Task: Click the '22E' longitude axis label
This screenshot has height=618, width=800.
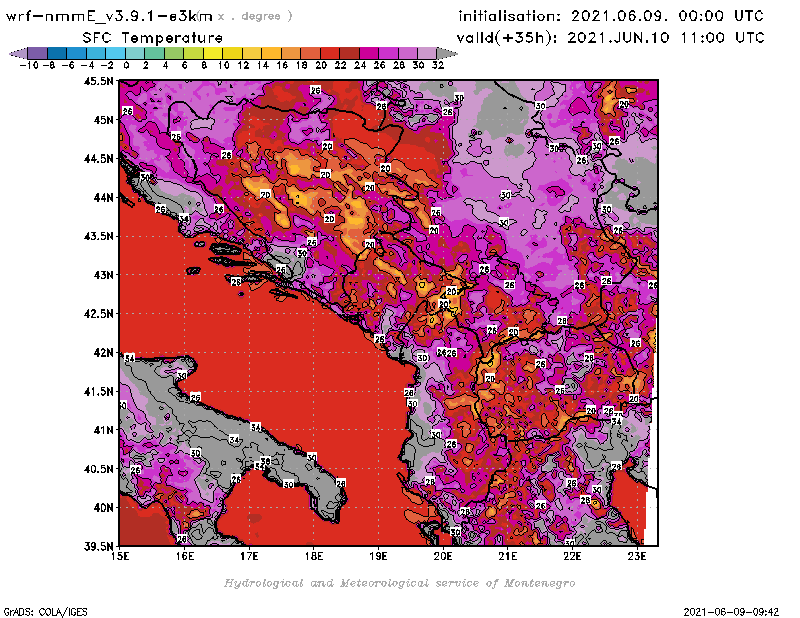Action: point(572,556)
